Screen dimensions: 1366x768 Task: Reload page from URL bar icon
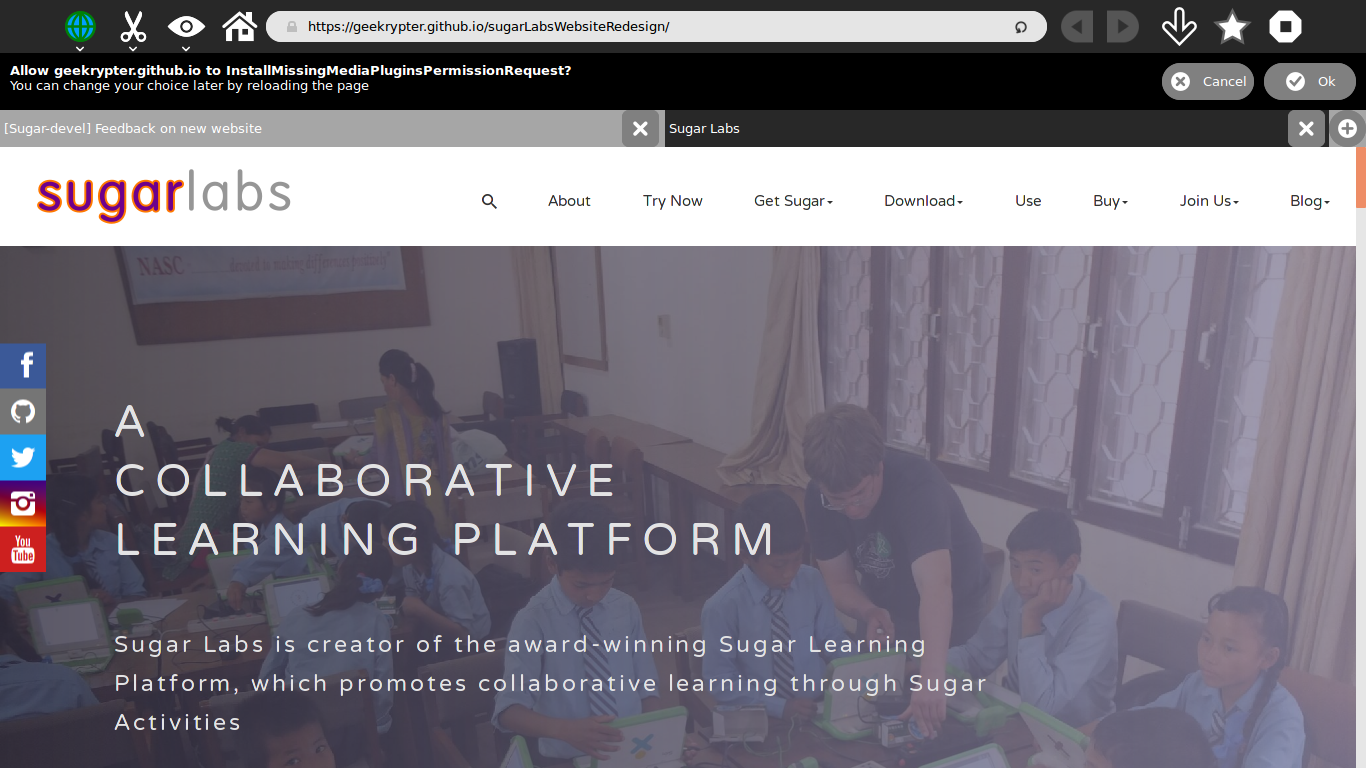coord(1021,27)
